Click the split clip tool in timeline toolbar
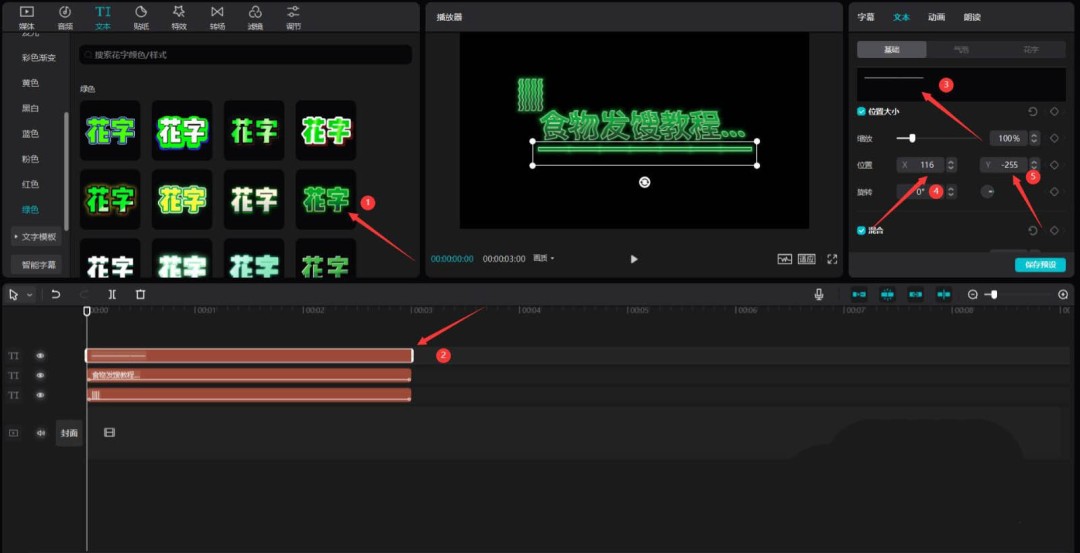The image size is (1080, 553). pos(112,295)
